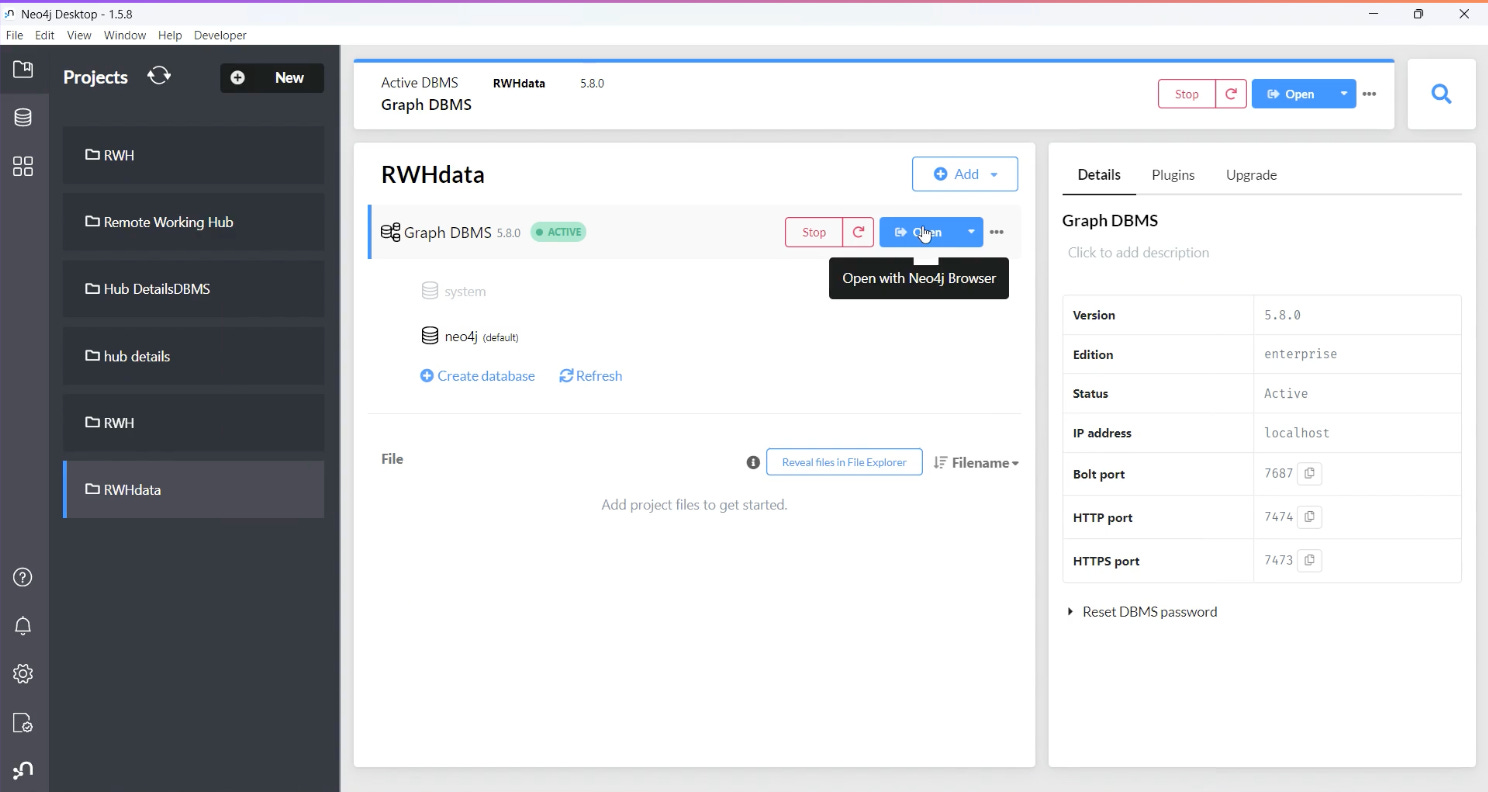Open the Add dropdown in RWHdata
Image resolution: width=1488 pixels, height=792 pixels.
[965, 174]
